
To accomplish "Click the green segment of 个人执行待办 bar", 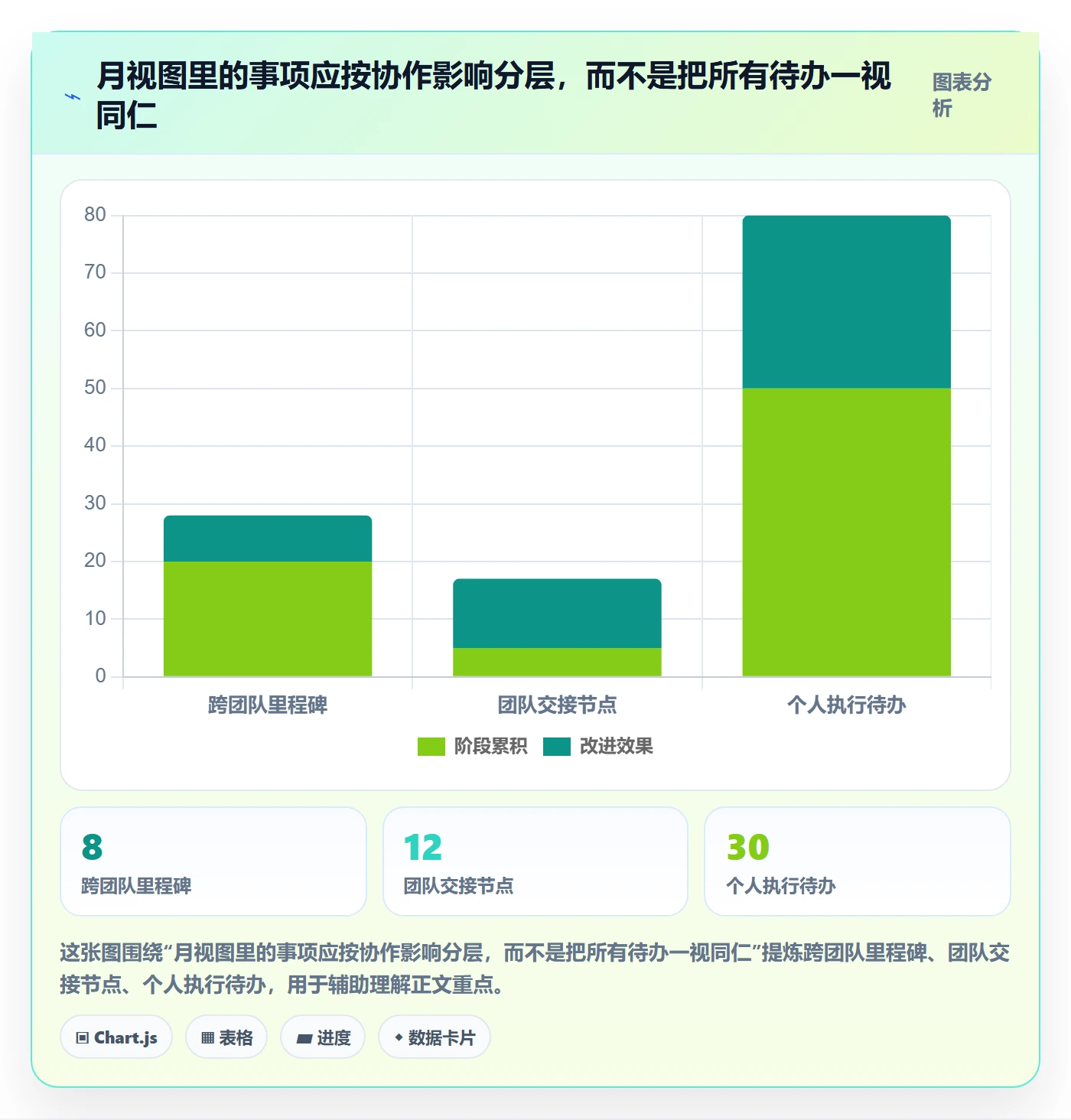I will pos(847,532).
